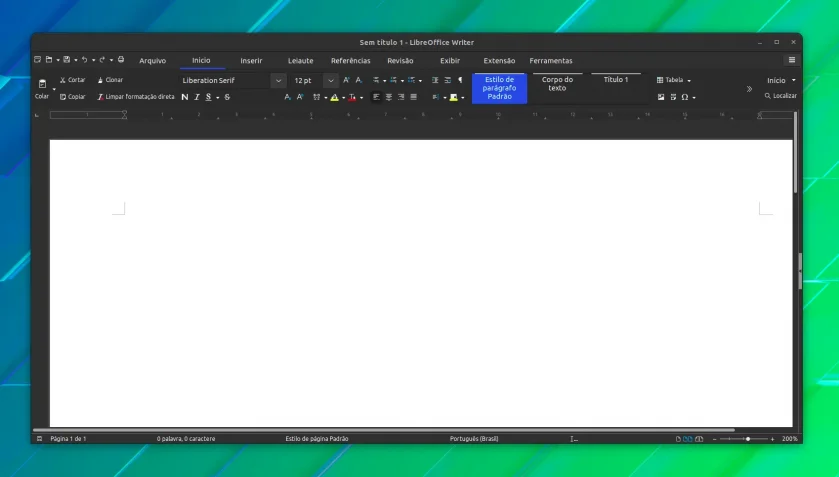The image size is (840, 477).
Task: Click the numbered list icon
Action: 394,80
